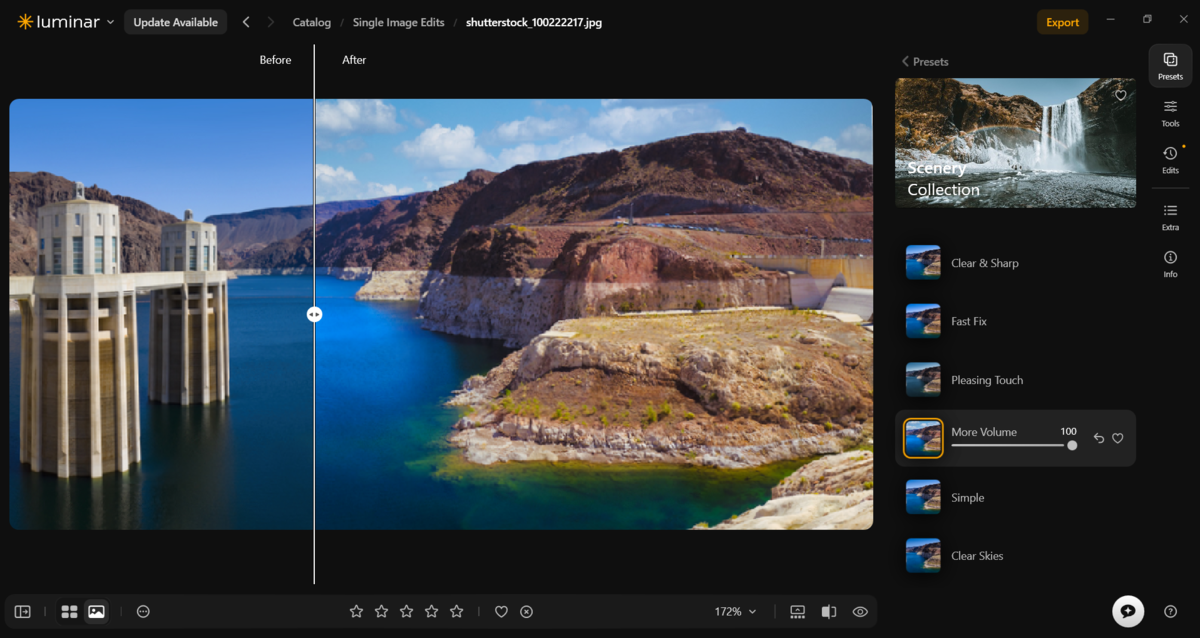Go back to Presets list

[925, 61]
